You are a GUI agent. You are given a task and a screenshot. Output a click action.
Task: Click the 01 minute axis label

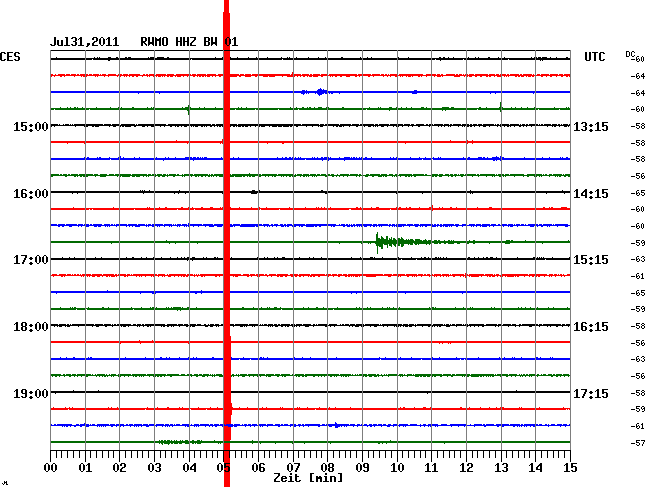coord(85,468)
